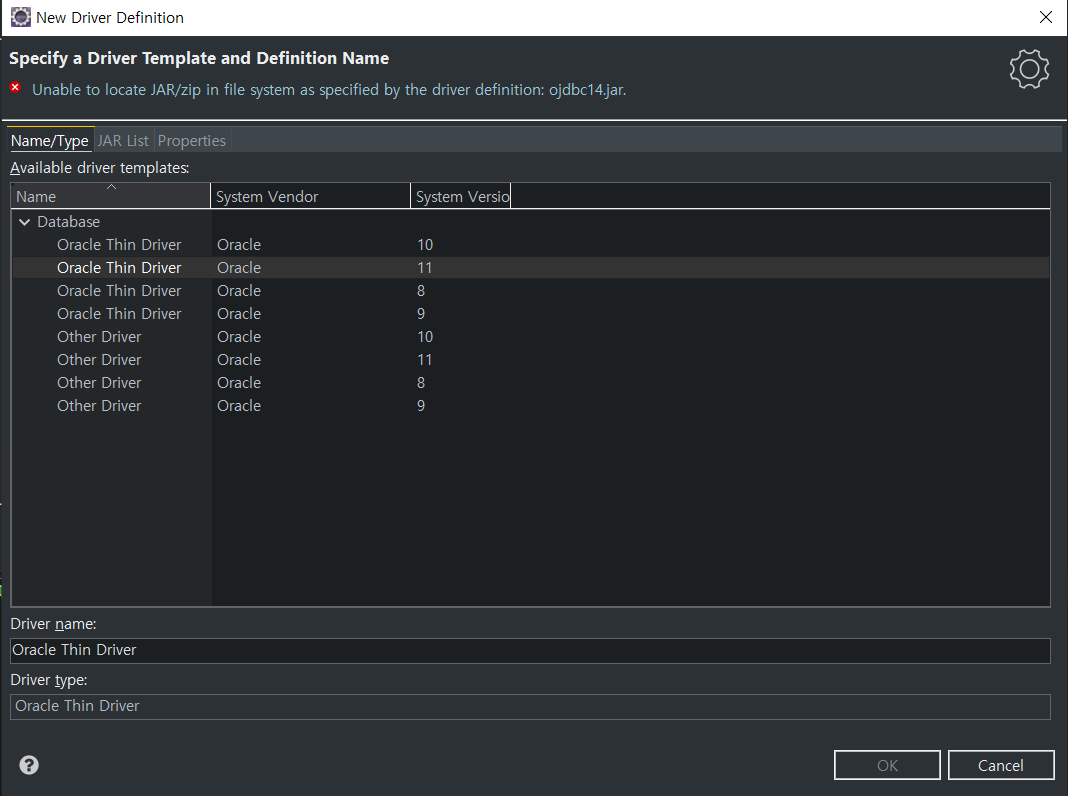The height and width of the screenshot is (796, 1068).
Task: Sort by the Name column header
Action: point(111,196)
